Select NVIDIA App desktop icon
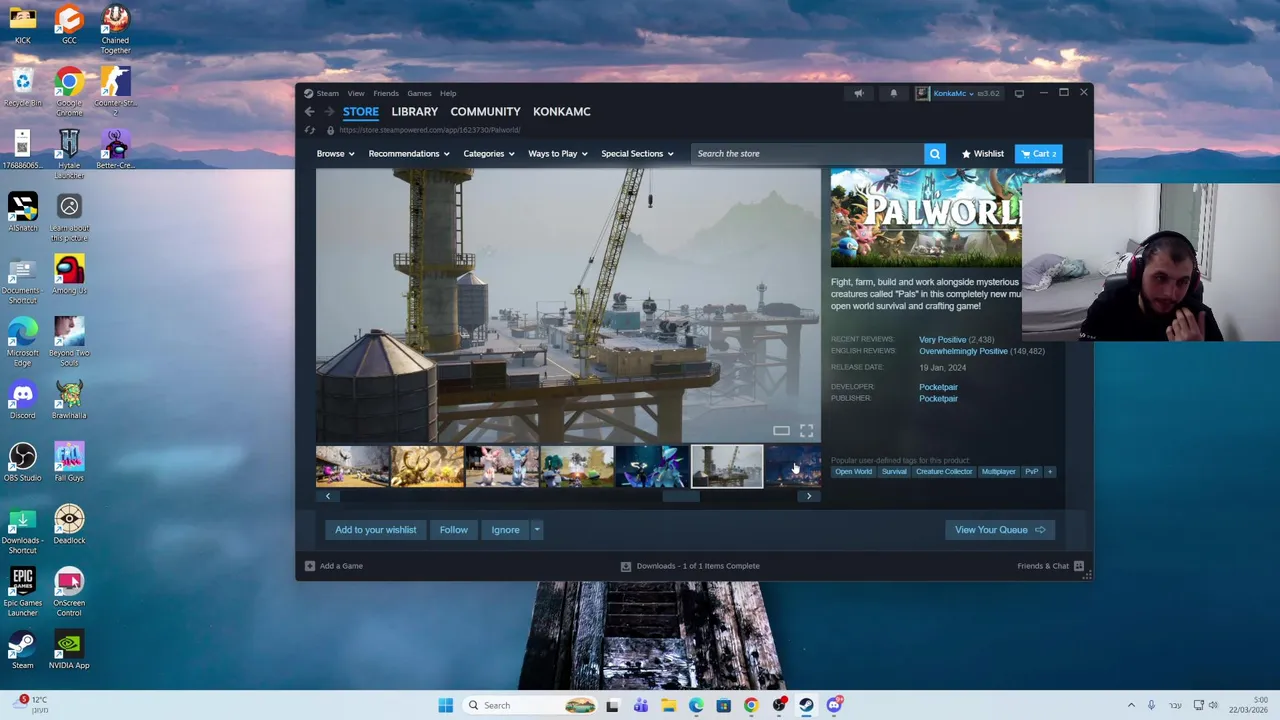 click(69, 650)
